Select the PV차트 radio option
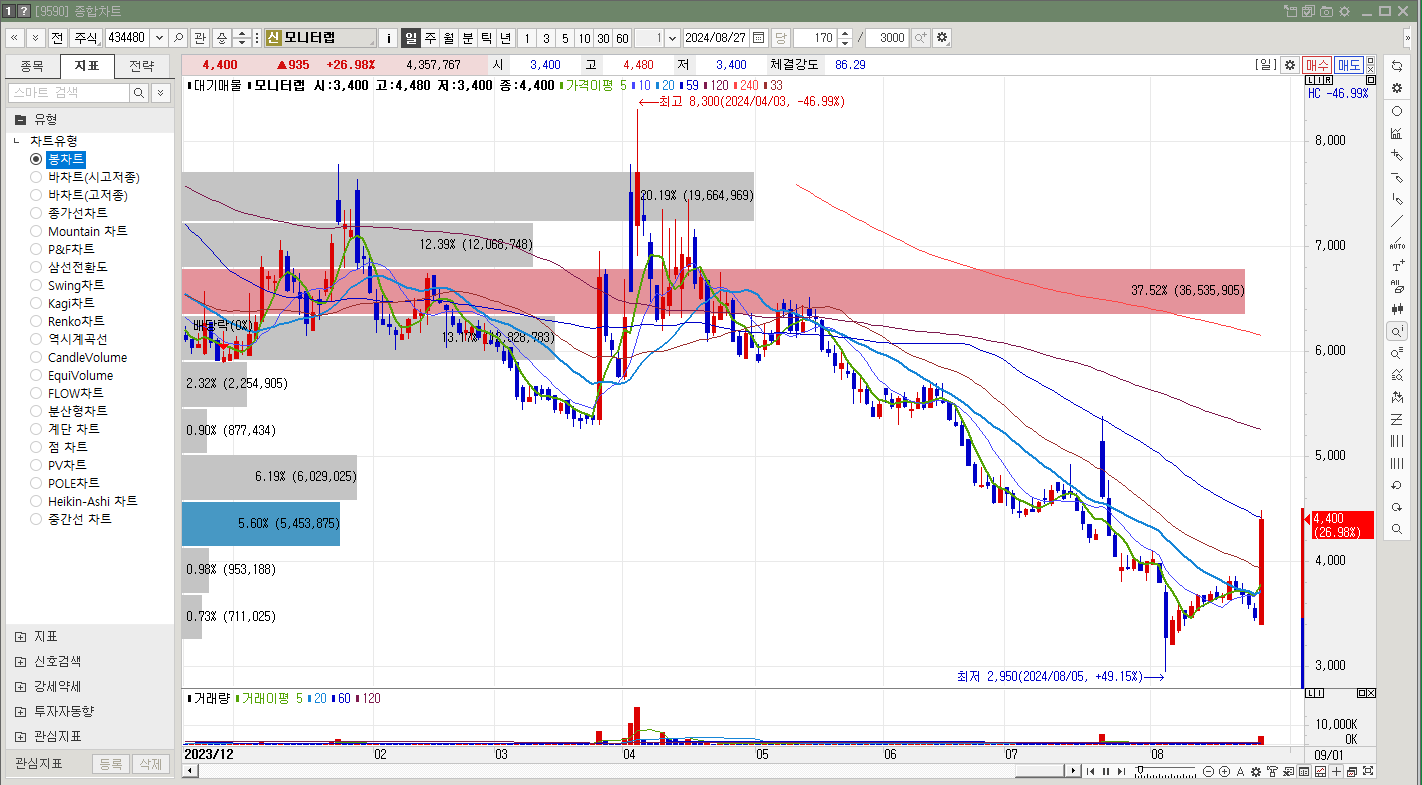This screenshot has width=1422, height=785. pos(36,465)
